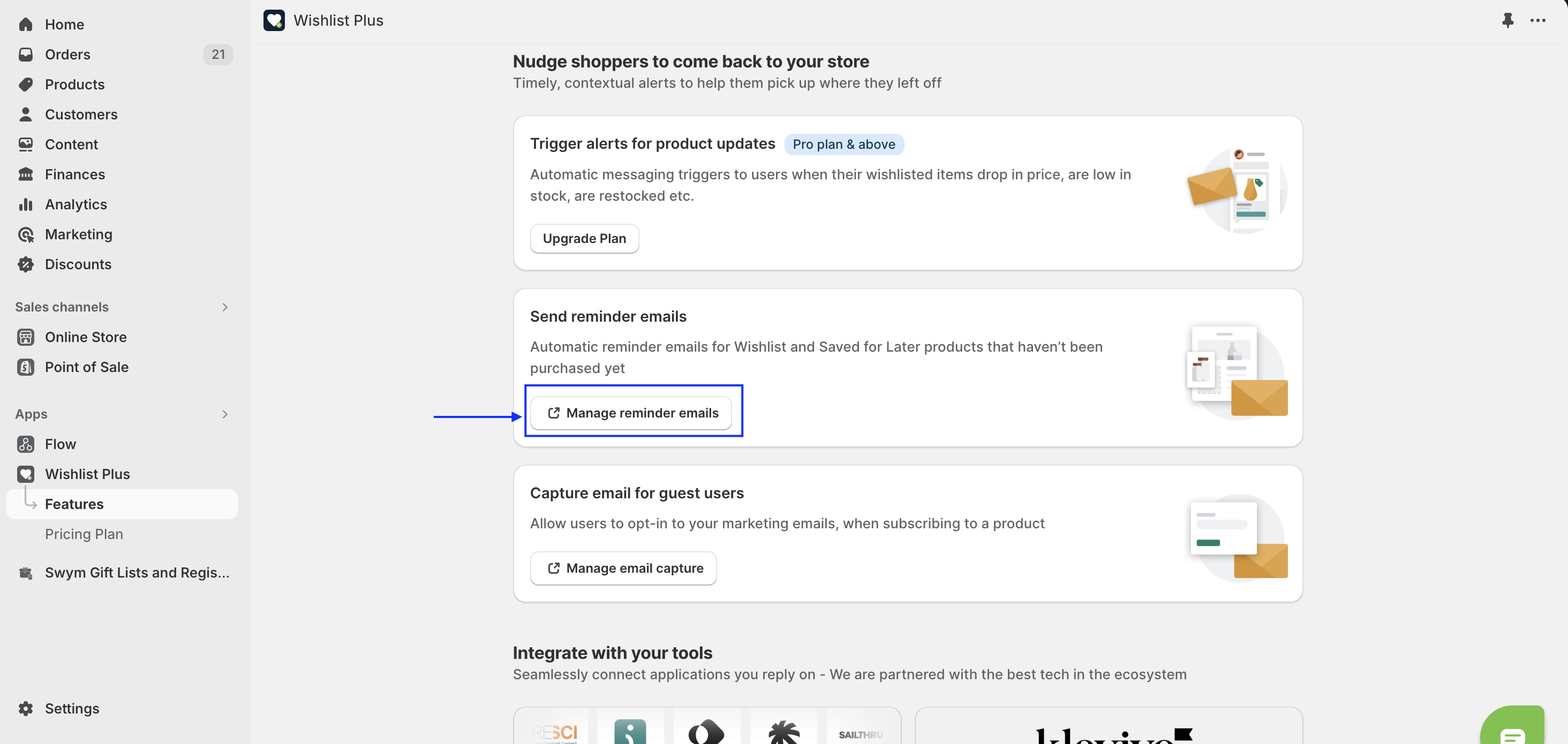The width and height of the screenshot is (1568, 744).
Task: Open Swym Gift Lists and Registries app
Action: (137, 572)
